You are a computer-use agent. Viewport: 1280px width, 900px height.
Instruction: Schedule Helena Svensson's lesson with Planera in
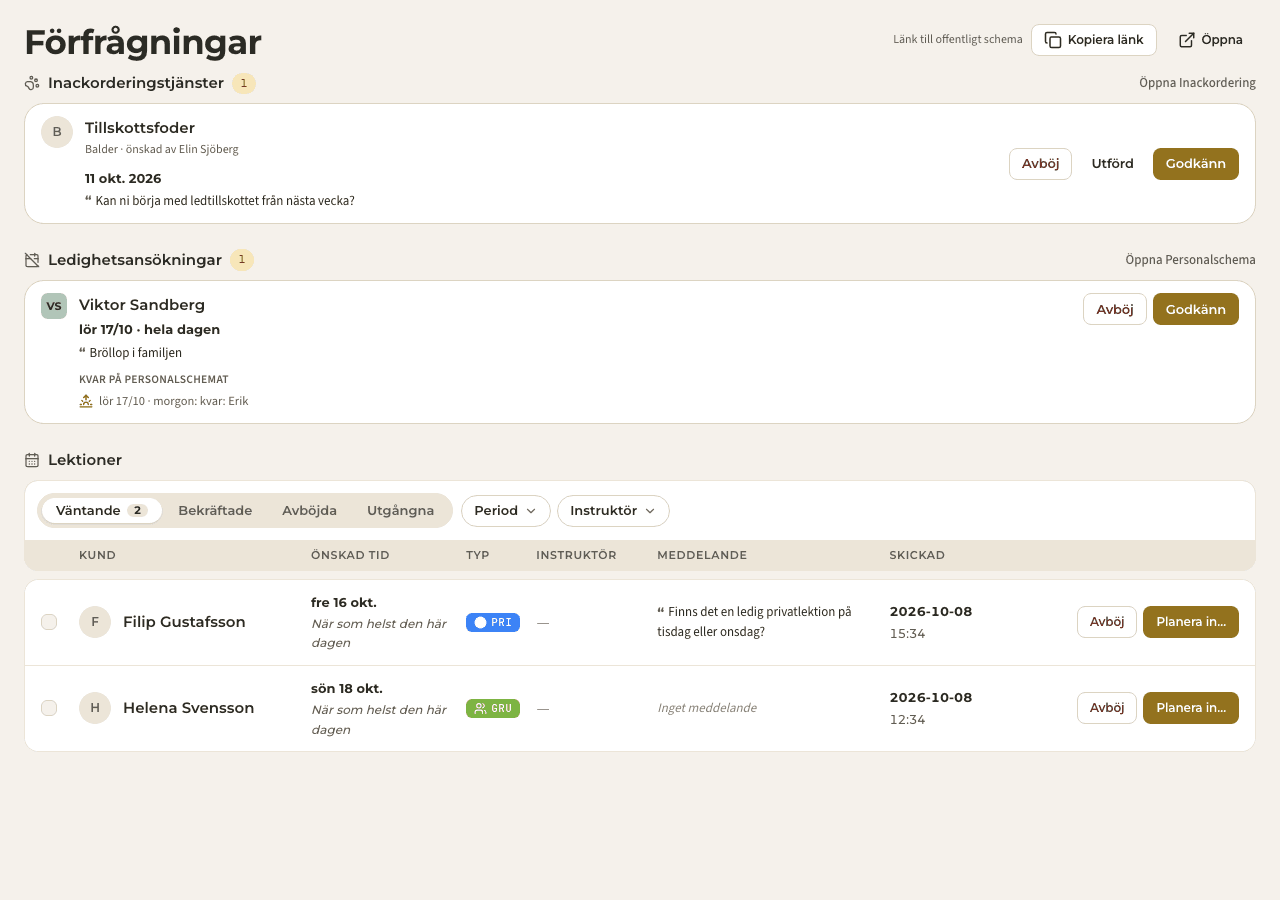point(1191,708)
